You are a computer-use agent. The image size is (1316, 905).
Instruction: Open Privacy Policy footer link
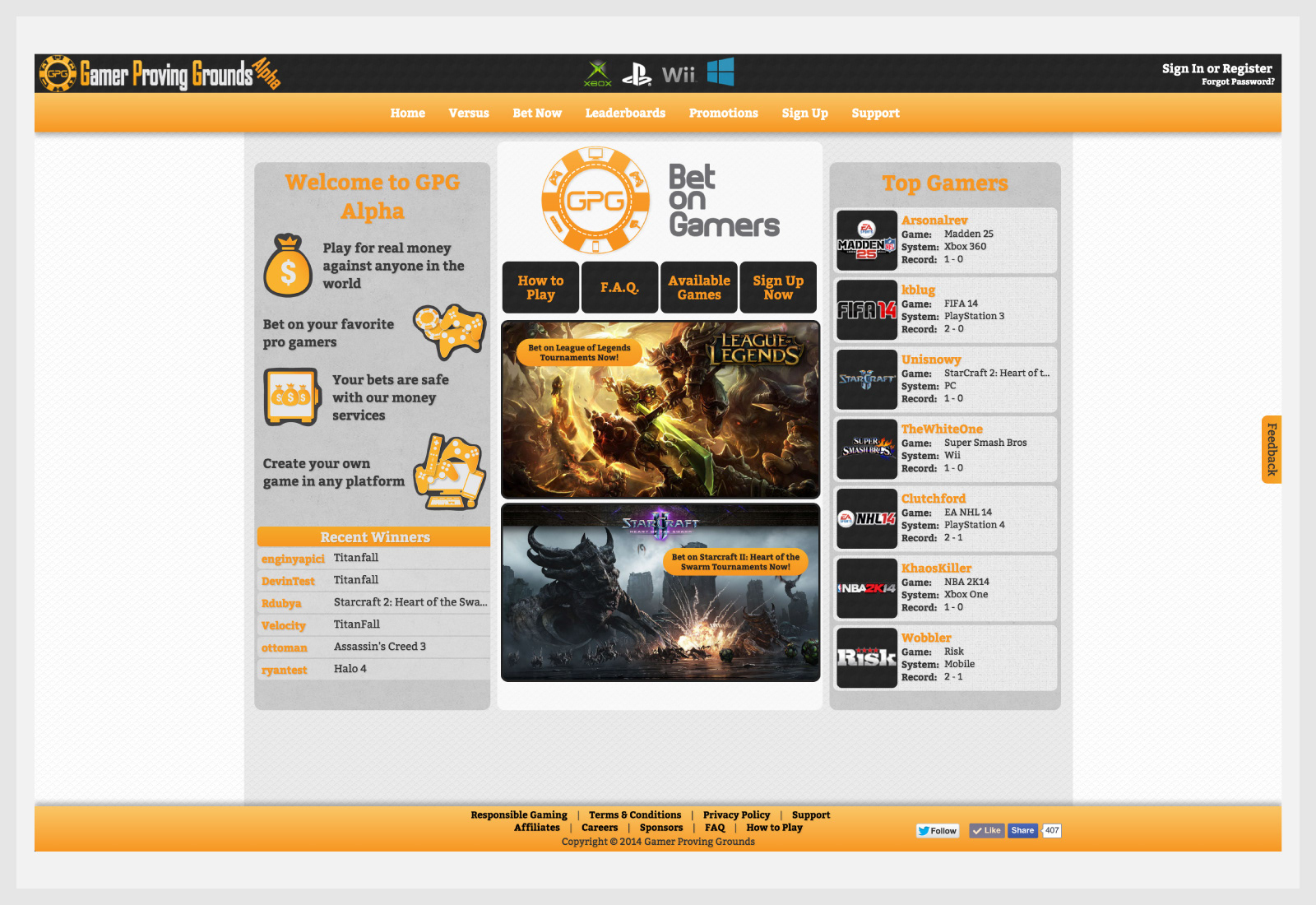click(x=736, y=815)
